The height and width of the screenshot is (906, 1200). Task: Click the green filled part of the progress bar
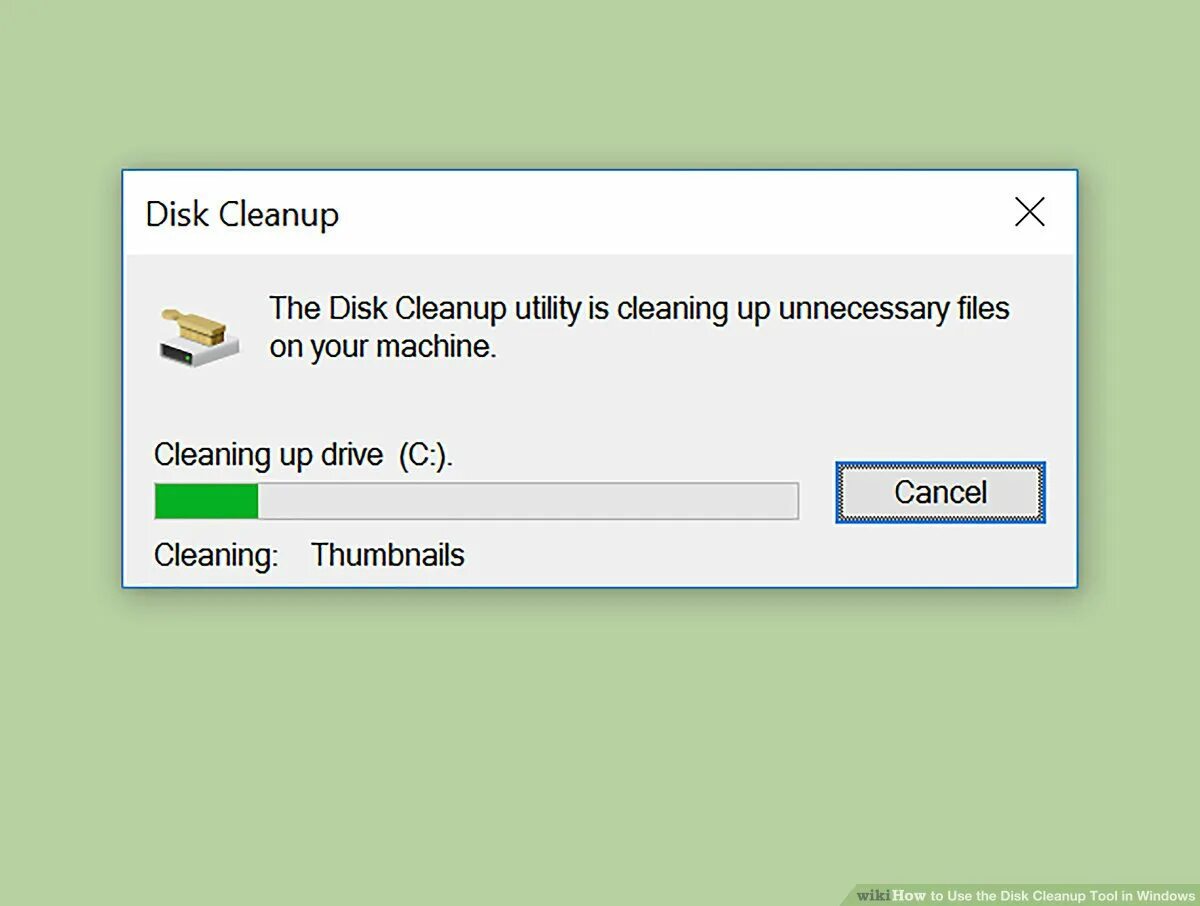pyautogui.click(x=207, y=501)
